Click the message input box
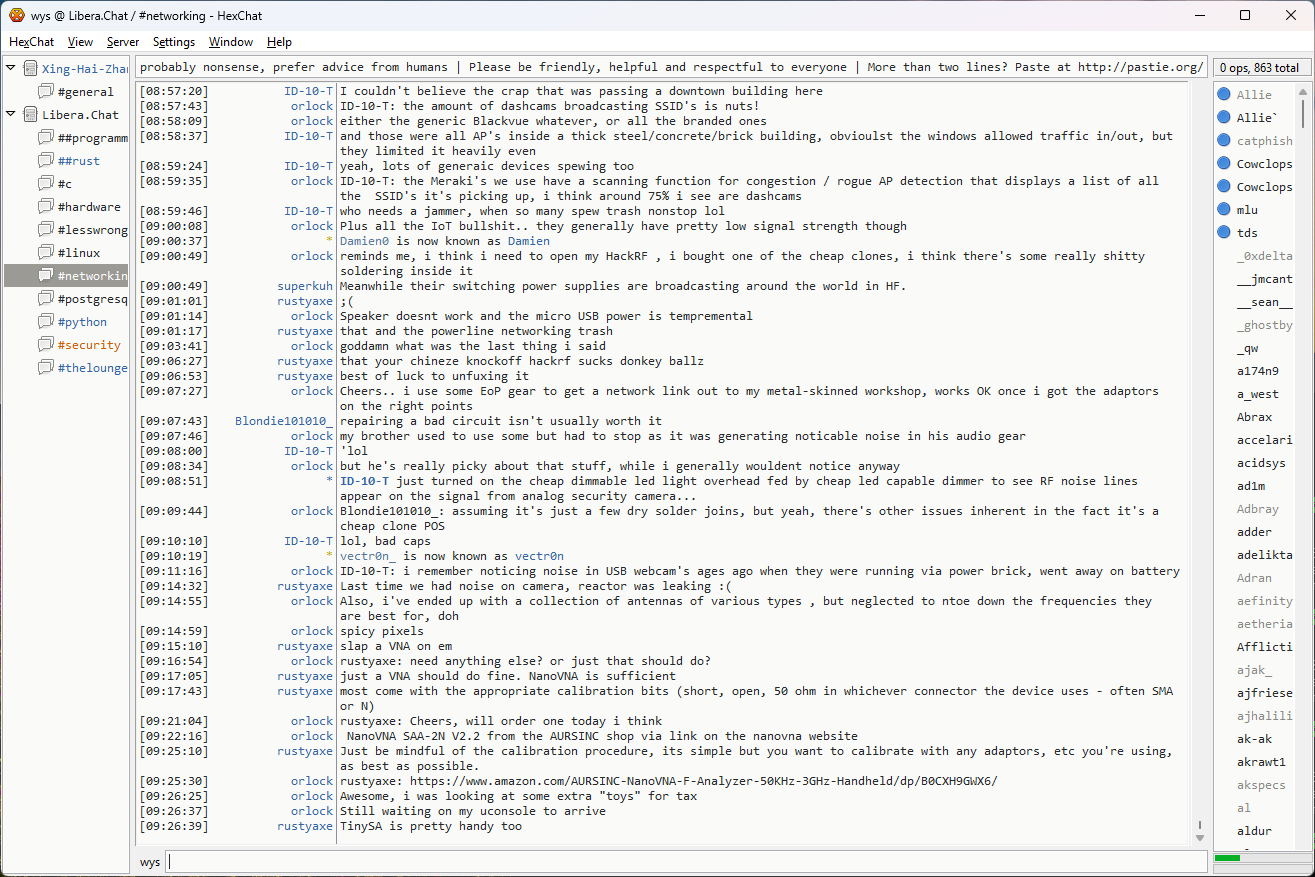Screen dimensions: 1315x877 coord(685,862)
